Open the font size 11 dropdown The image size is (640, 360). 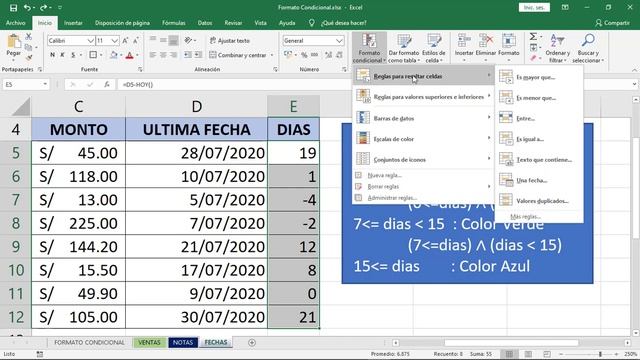115,40
